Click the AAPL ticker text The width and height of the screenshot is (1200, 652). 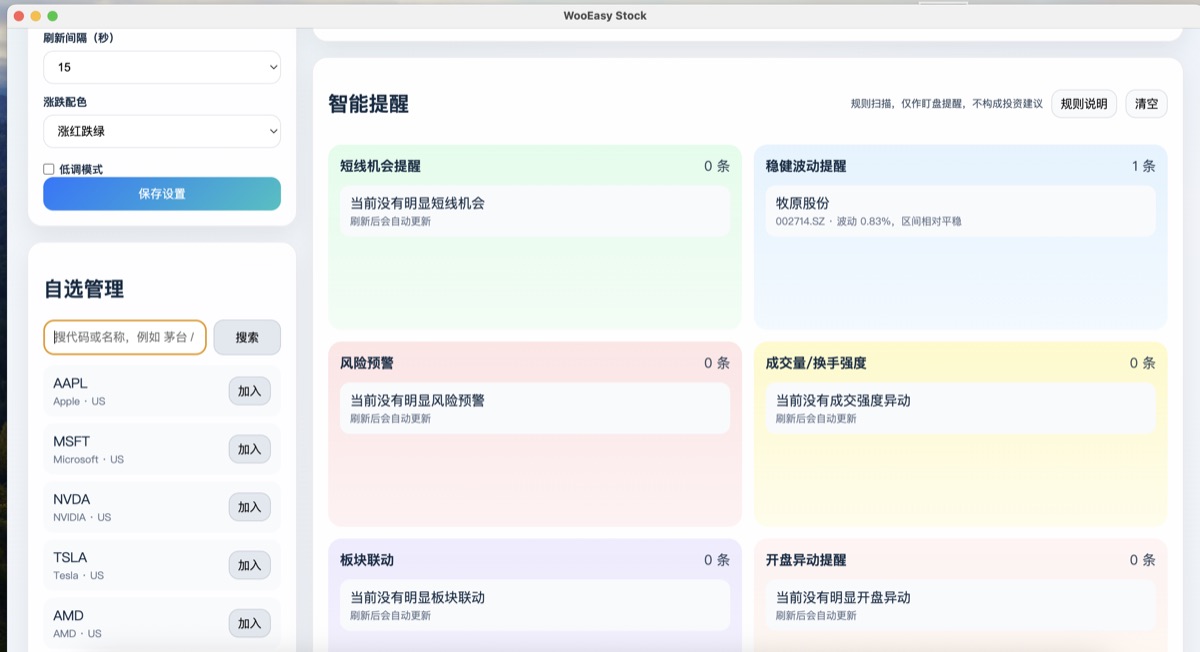(70, 383)
